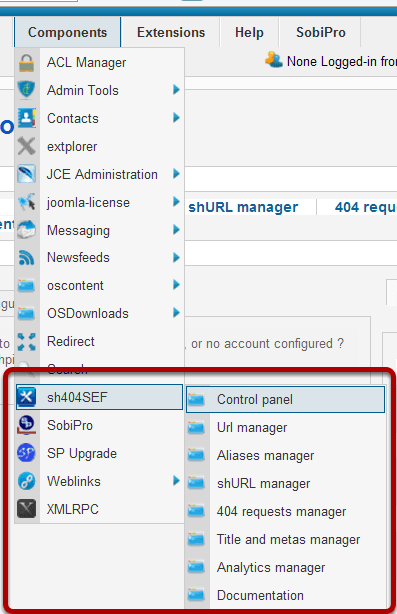Click the XMLRPC icon

pyautogui.click(x=26, y=509)
